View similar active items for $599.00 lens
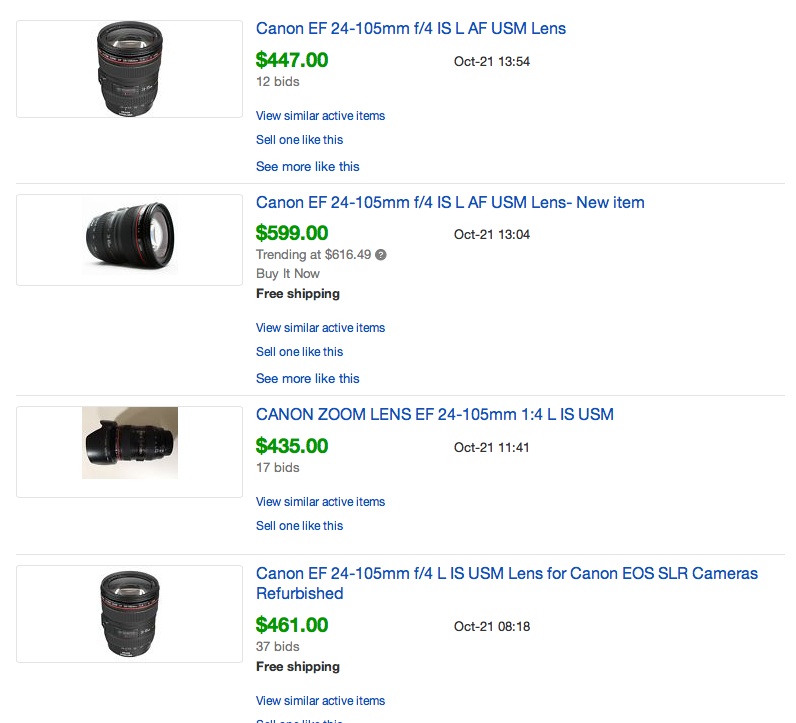Viewport: 796px width, 723px height. (x=320, y=328)
